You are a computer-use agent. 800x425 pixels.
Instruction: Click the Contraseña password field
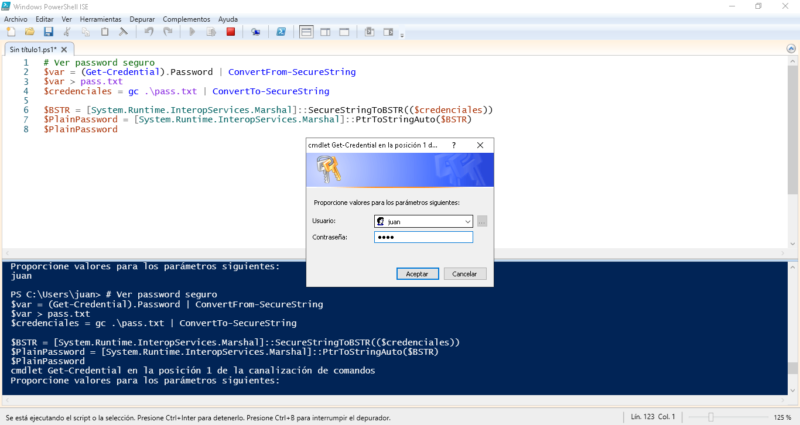(x=423, y=237)
